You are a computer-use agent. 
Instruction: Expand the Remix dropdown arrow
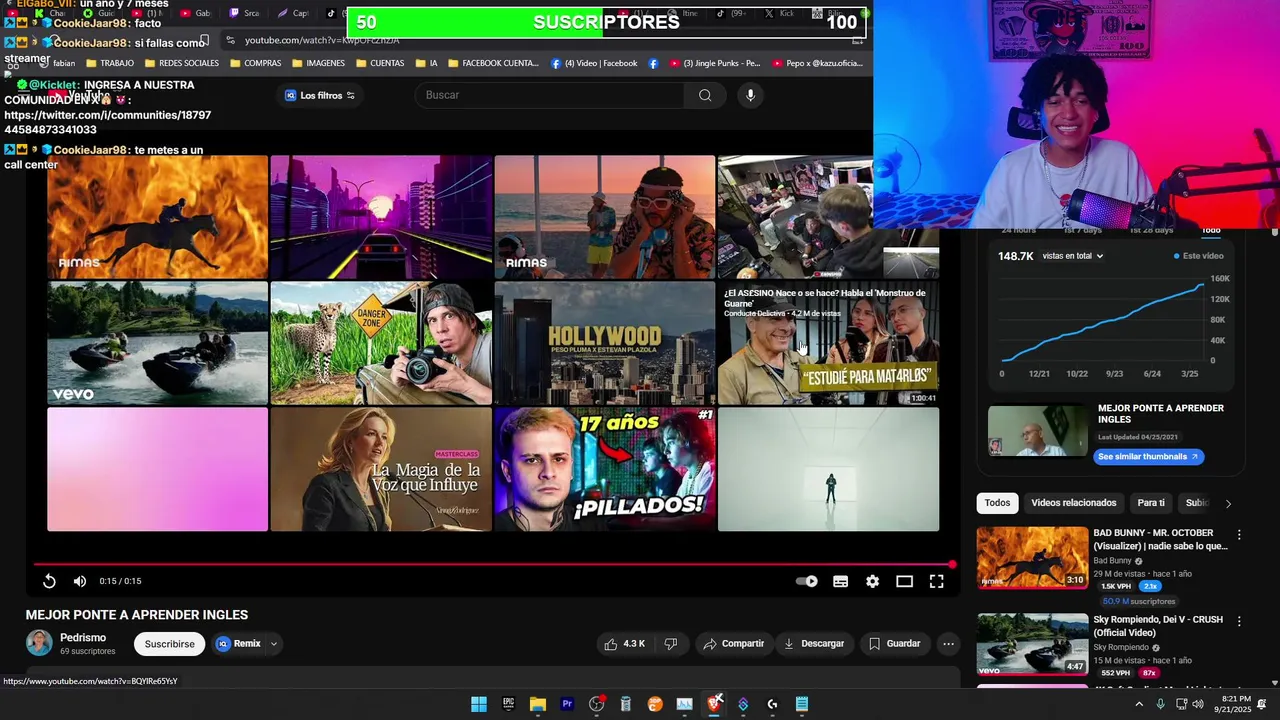[x=273, y=644]
